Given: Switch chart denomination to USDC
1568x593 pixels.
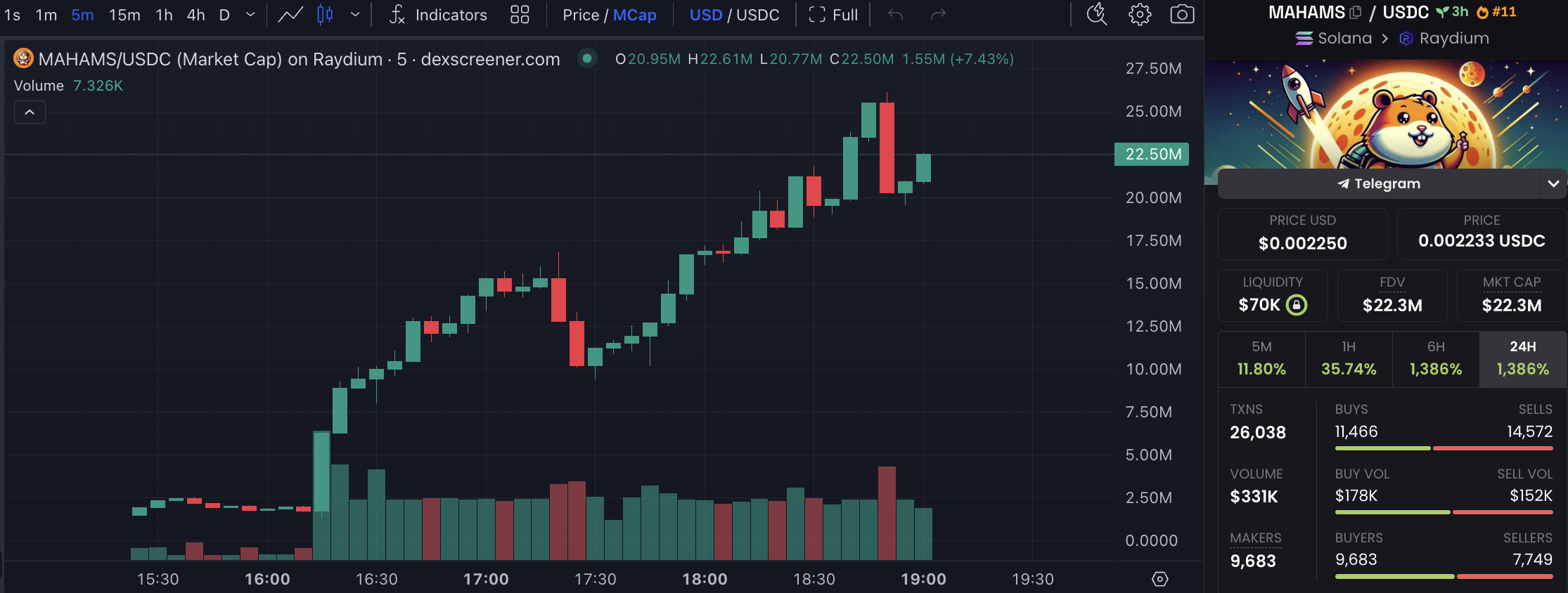Looking at the screenshot, I should pos(758,15).
